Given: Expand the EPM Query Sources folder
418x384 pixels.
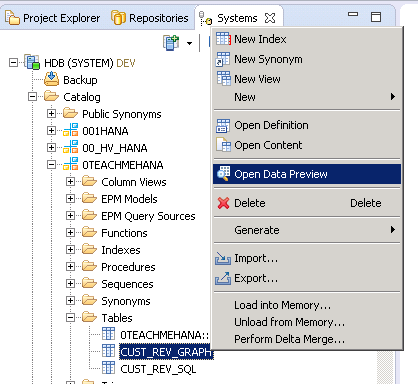Looking at the screenshot, I should [x=70, y=216].
